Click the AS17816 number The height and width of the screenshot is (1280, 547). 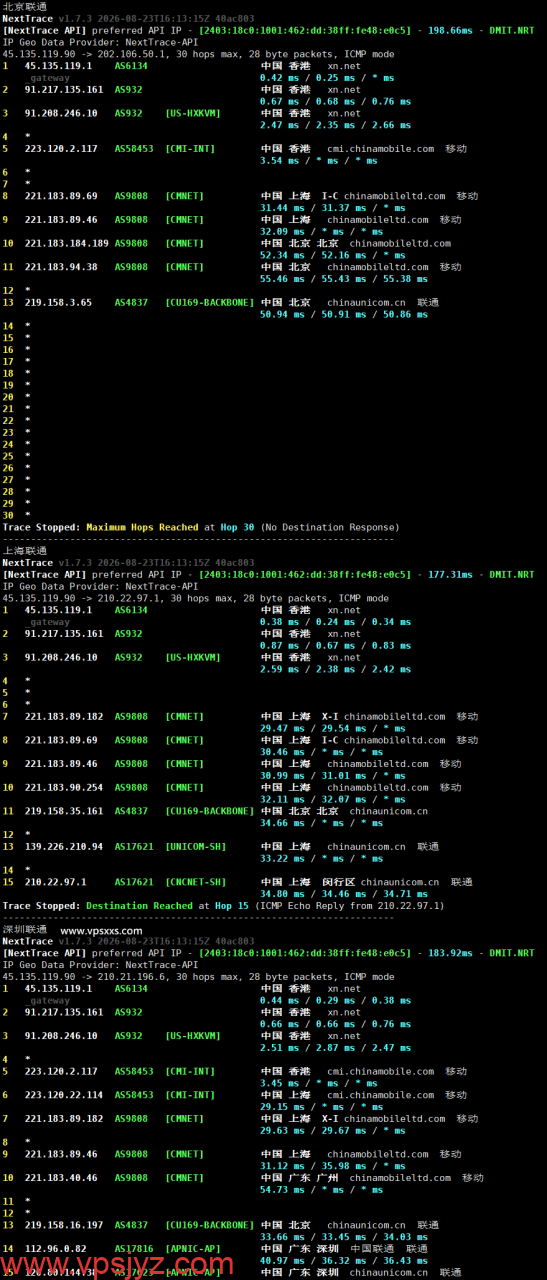(134, 1249)
